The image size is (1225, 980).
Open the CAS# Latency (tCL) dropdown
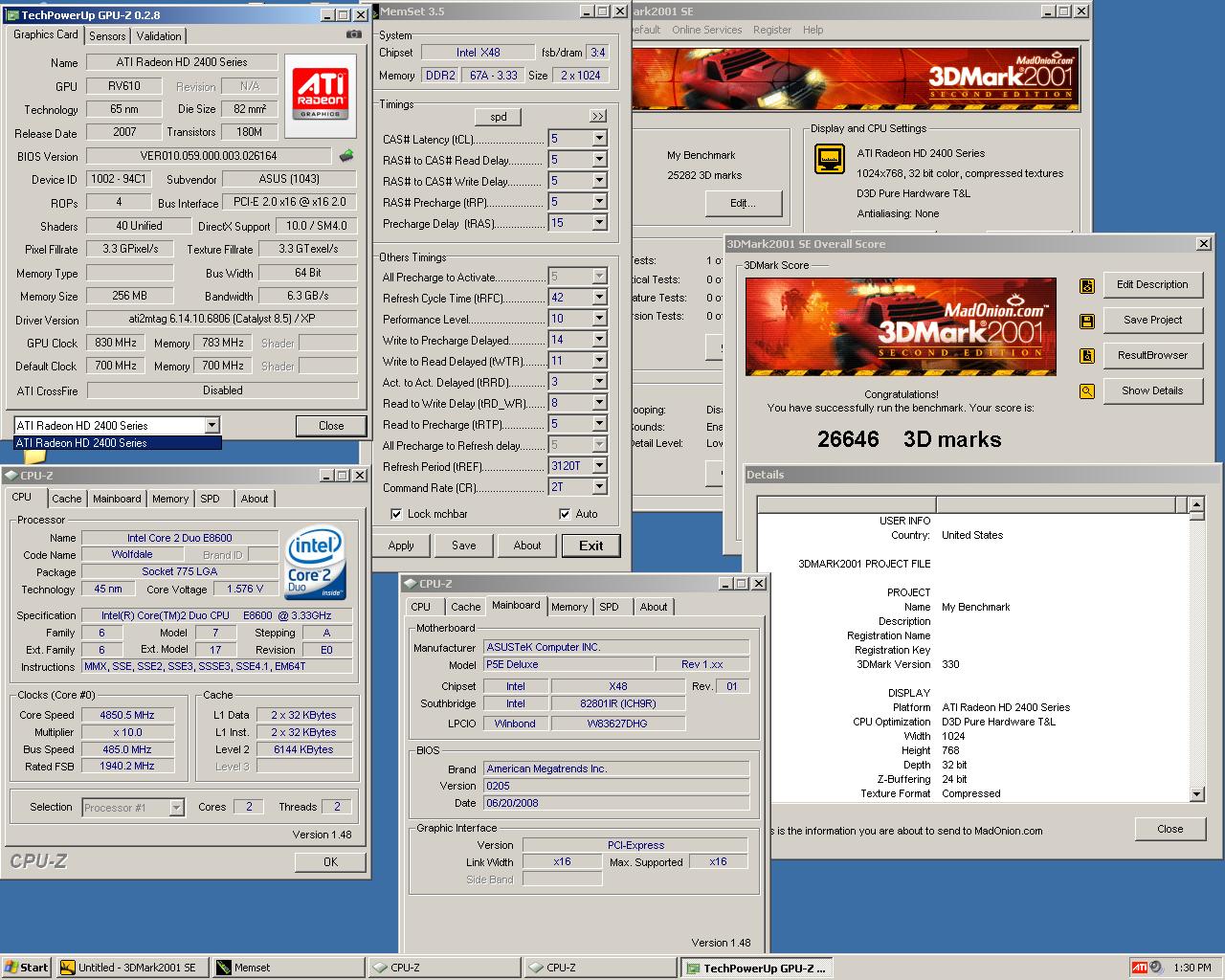[599, 139]
